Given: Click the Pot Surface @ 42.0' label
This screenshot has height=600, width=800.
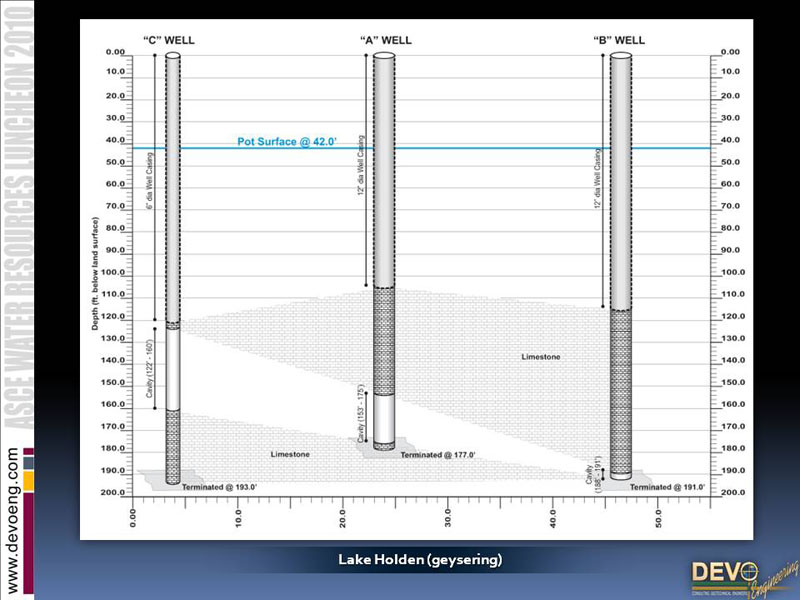Looking at the screenshot, I should 287,142.
